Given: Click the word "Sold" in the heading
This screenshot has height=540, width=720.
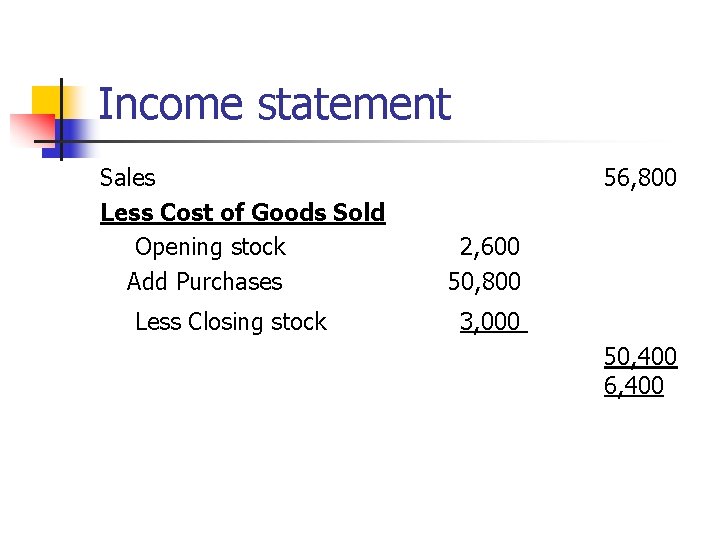Looking at the screenshot, I should click(358, 213).
